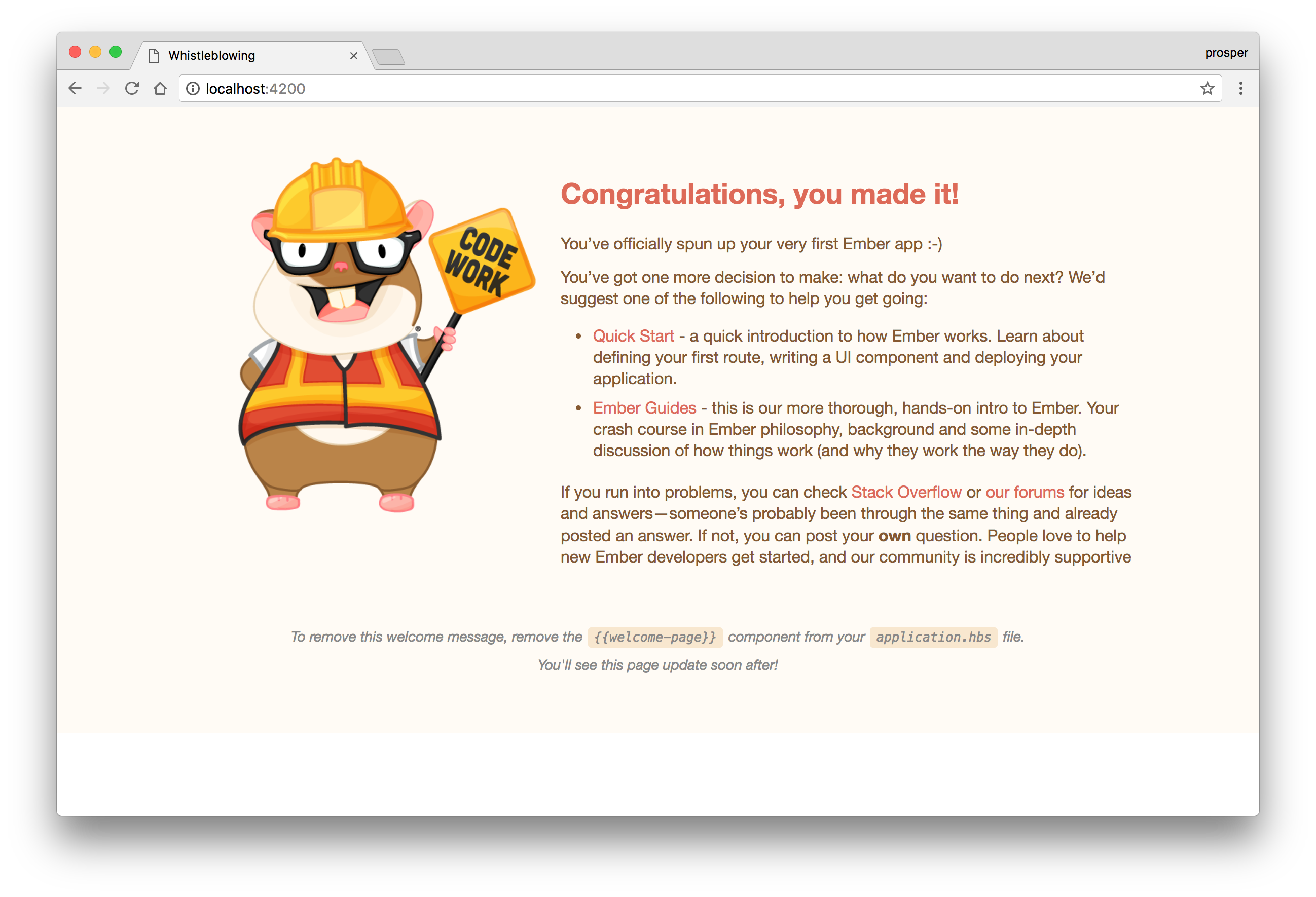Click the forward navigation arrow
Image resolution: width=1316 pixels, height=897 pixels.
coord(103,88)
